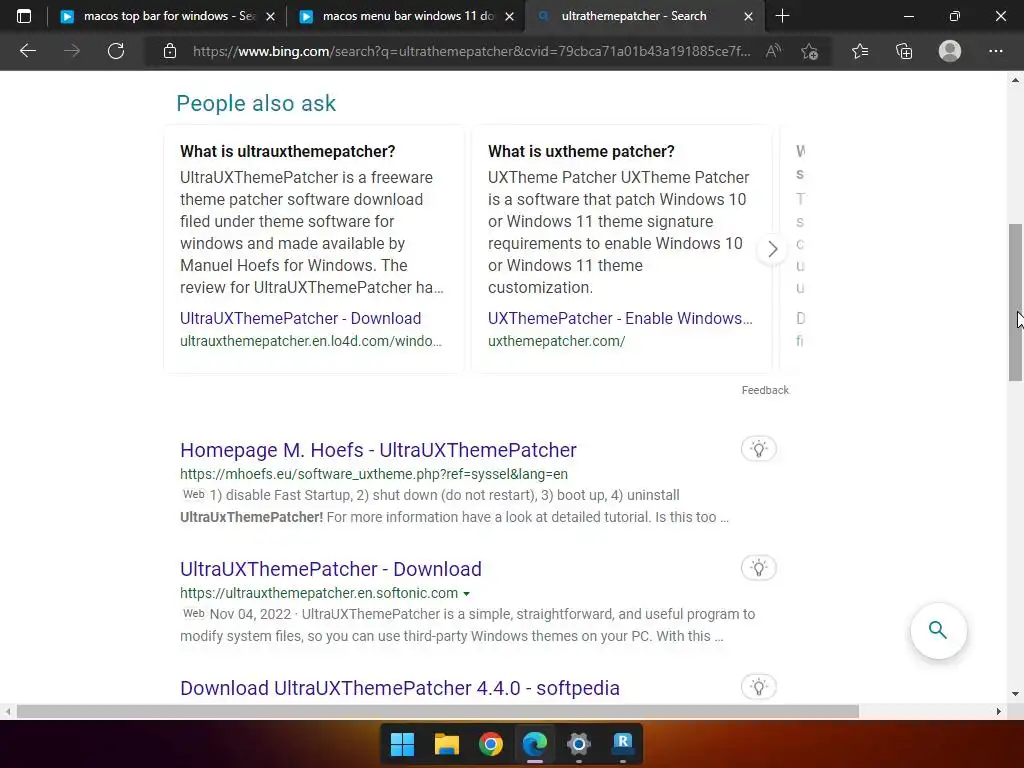Open Settings gear on taskbar
The width and height of the screenshot is (1024, 768).
tap(579, 744)
